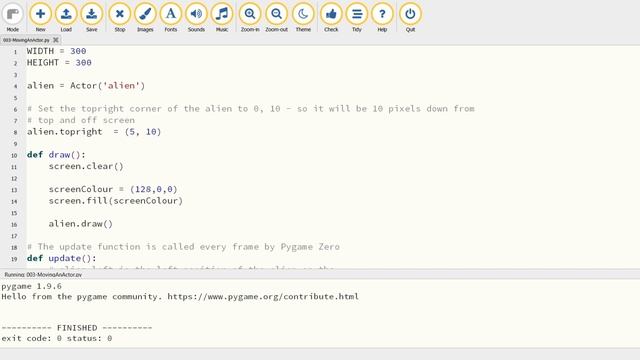Click line number 19 in the gutter
Viewport: 640px width, 360px height.
[x=14, y=259]
